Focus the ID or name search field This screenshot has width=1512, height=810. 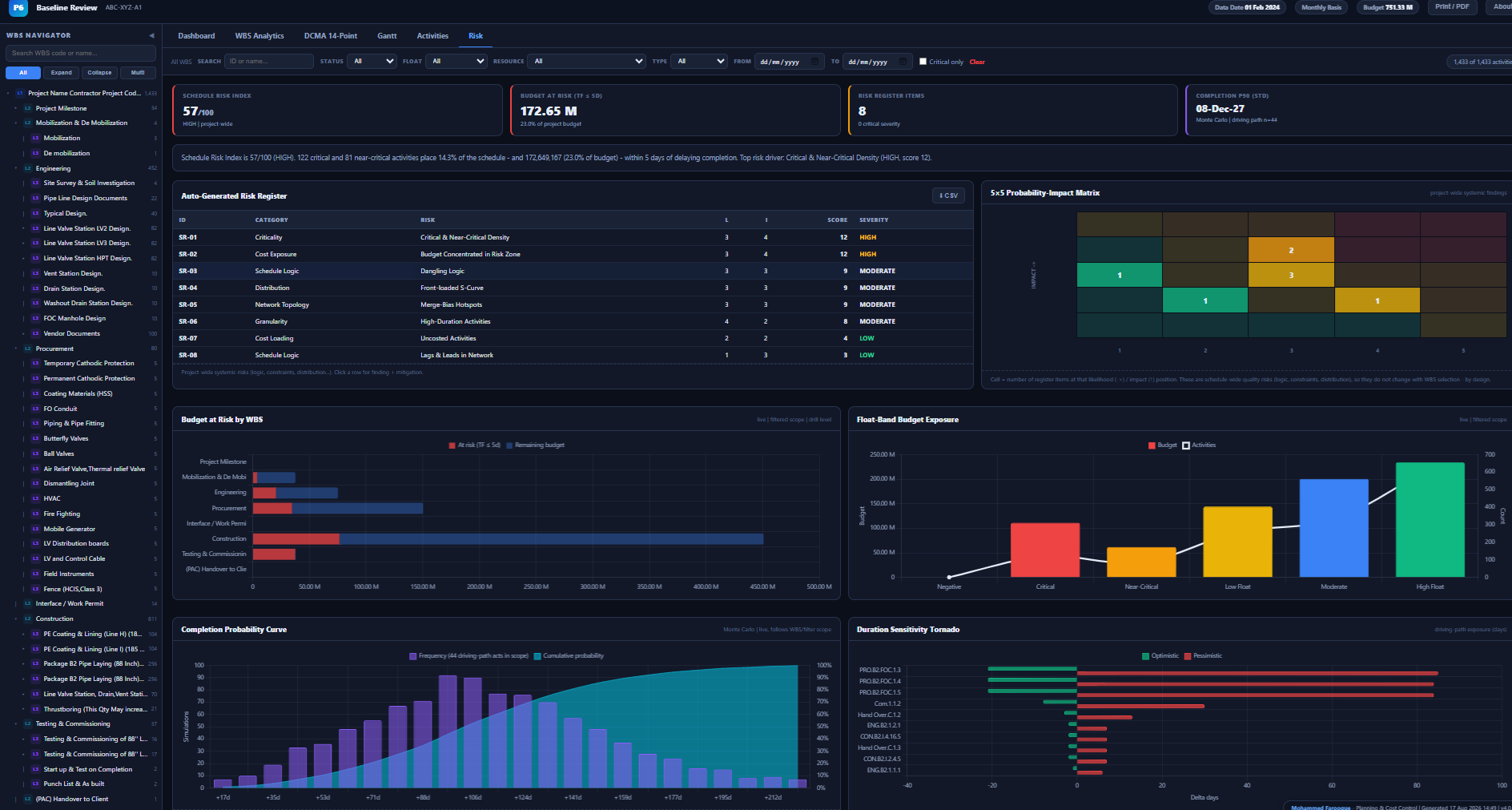pyautogui.click(x=269, y=61)
